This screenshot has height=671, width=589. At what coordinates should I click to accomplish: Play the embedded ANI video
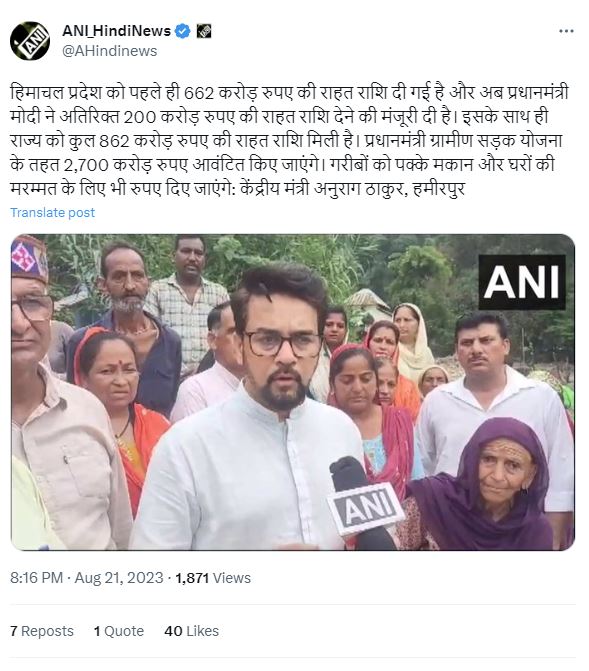[293, 392]
